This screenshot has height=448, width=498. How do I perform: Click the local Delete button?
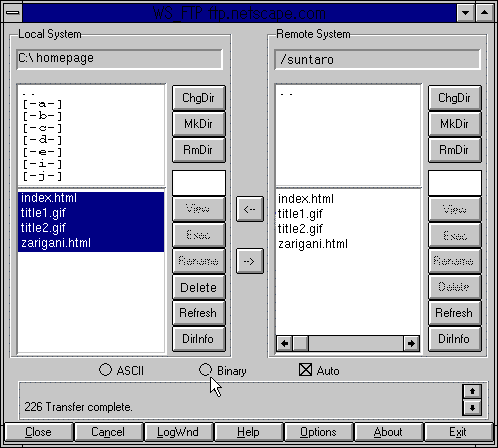[199, 287]
